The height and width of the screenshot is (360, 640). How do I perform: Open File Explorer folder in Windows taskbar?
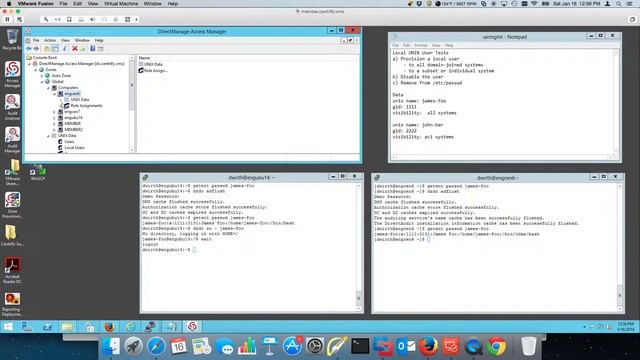point(67,327)
